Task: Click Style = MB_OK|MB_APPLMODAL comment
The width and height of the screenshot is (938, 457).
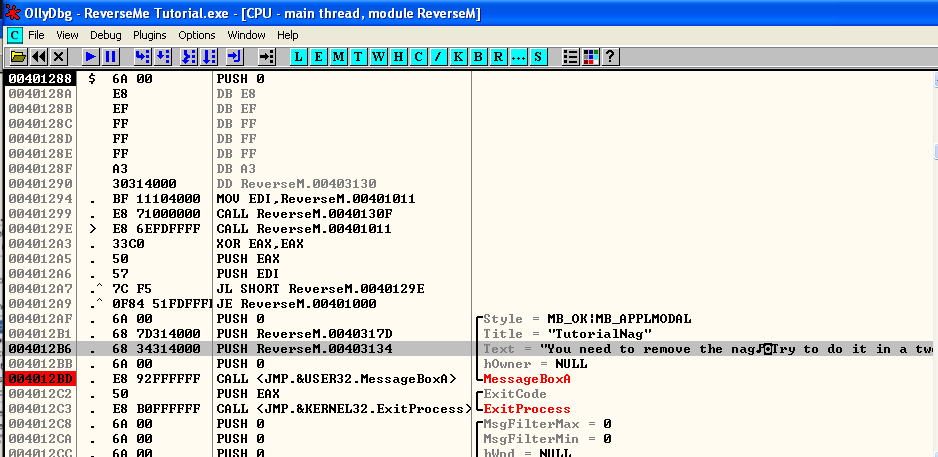Action: coord(587,319)
